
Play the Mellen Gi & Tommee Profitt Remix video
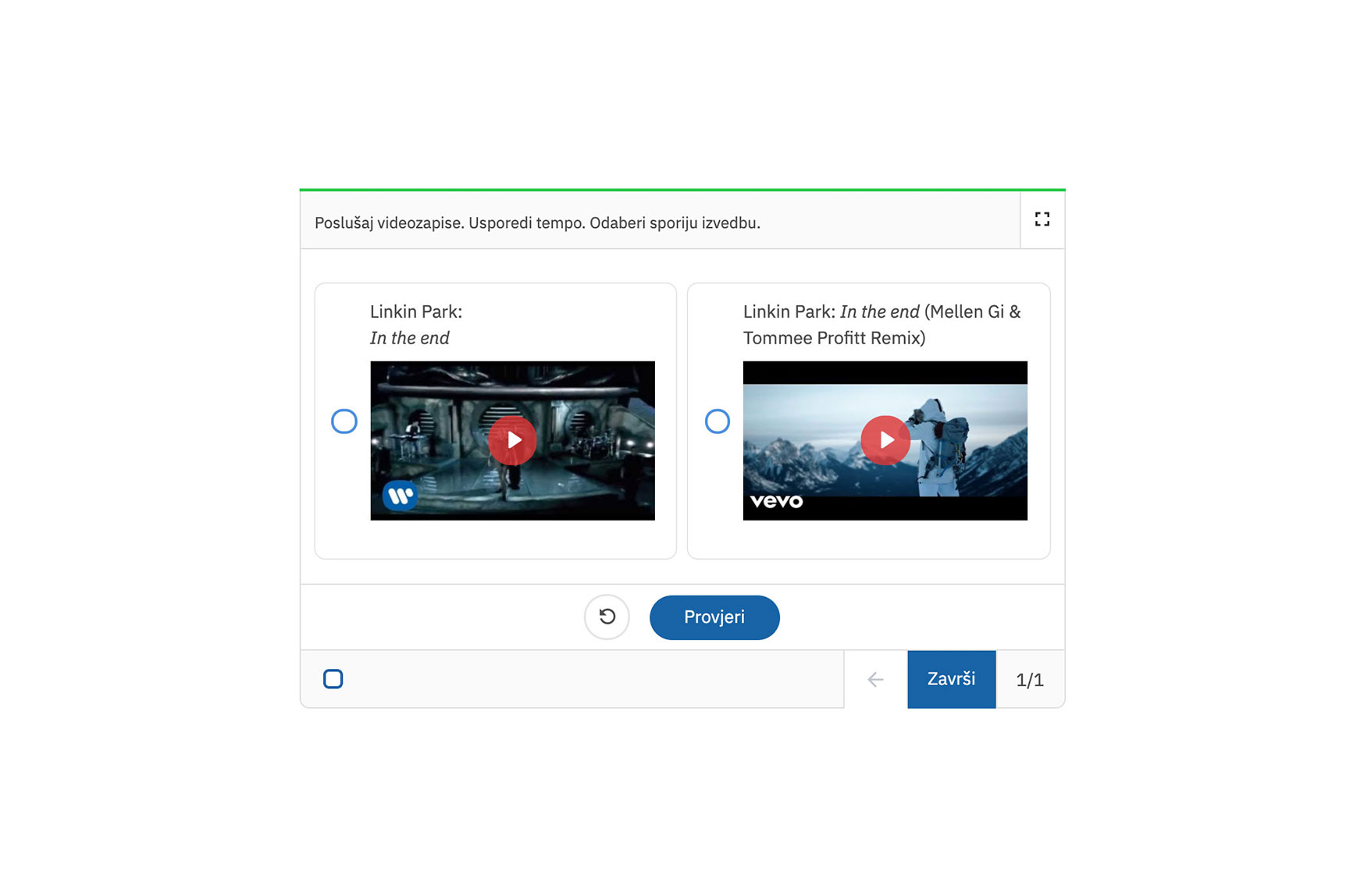point(885,440)
